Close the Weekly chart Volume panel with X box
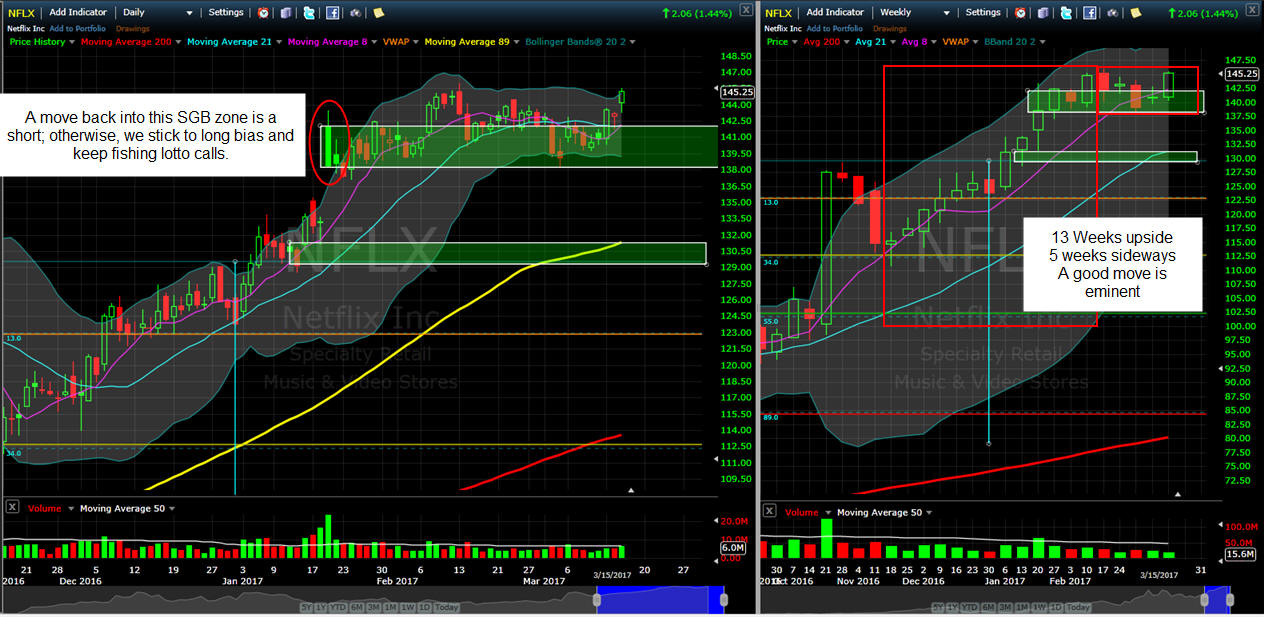Image resolution: width=1264 pixels, height=617 pixels. tap(768, 511)
